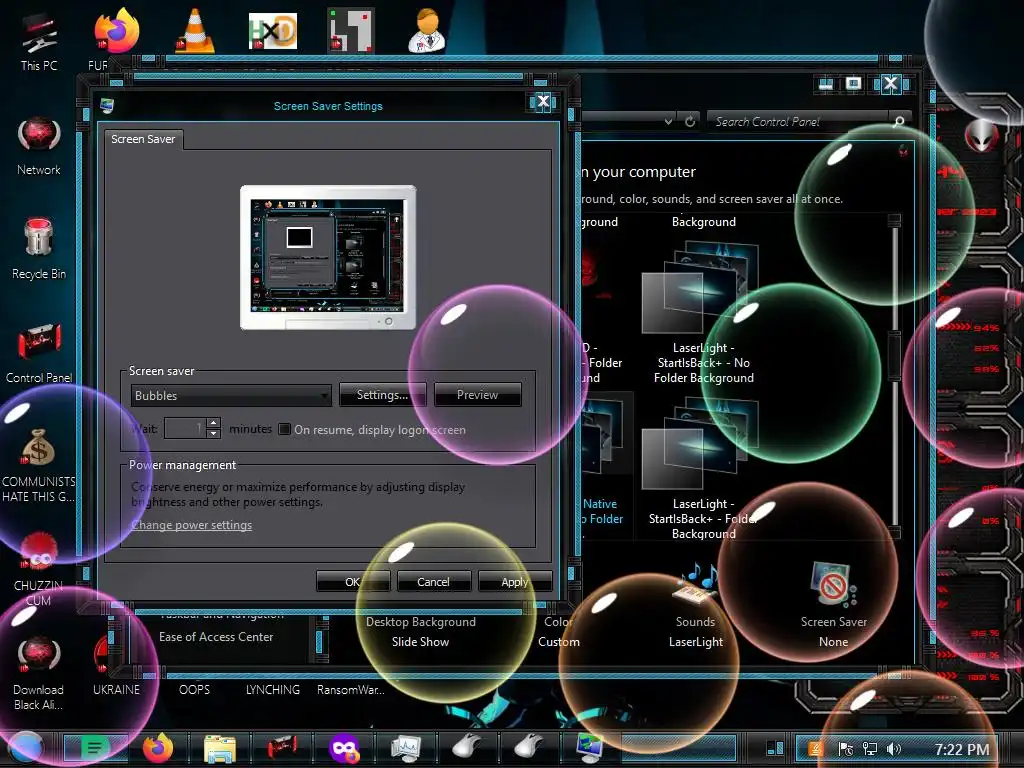This screenshot has height=768, width=1024.
Task: Open the Bubbles screen saver dropdown
Action: [231, 395]
